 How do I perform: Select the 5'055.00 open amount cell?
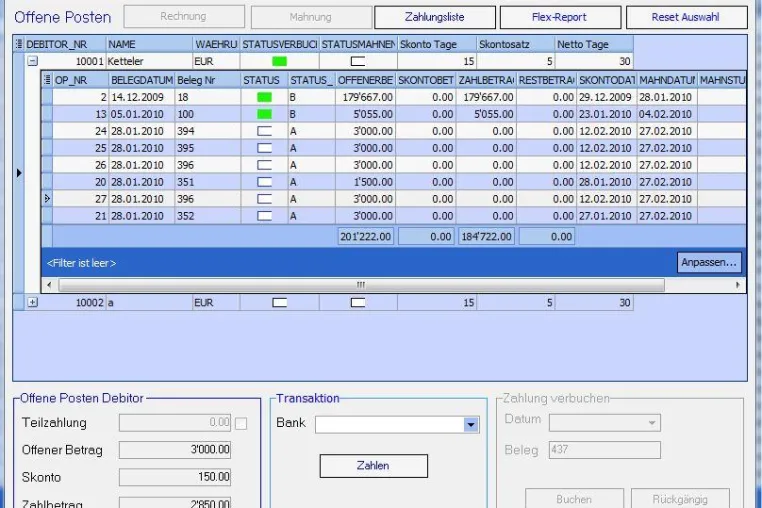pyautogui.click(x=365, y=114)
